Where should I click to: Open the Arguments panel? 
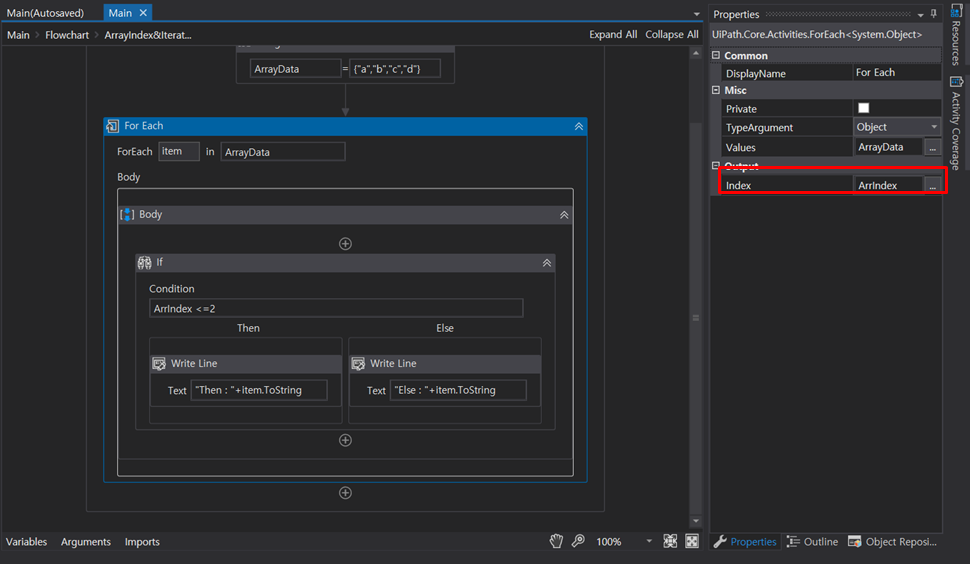click(x=85, y=542)
